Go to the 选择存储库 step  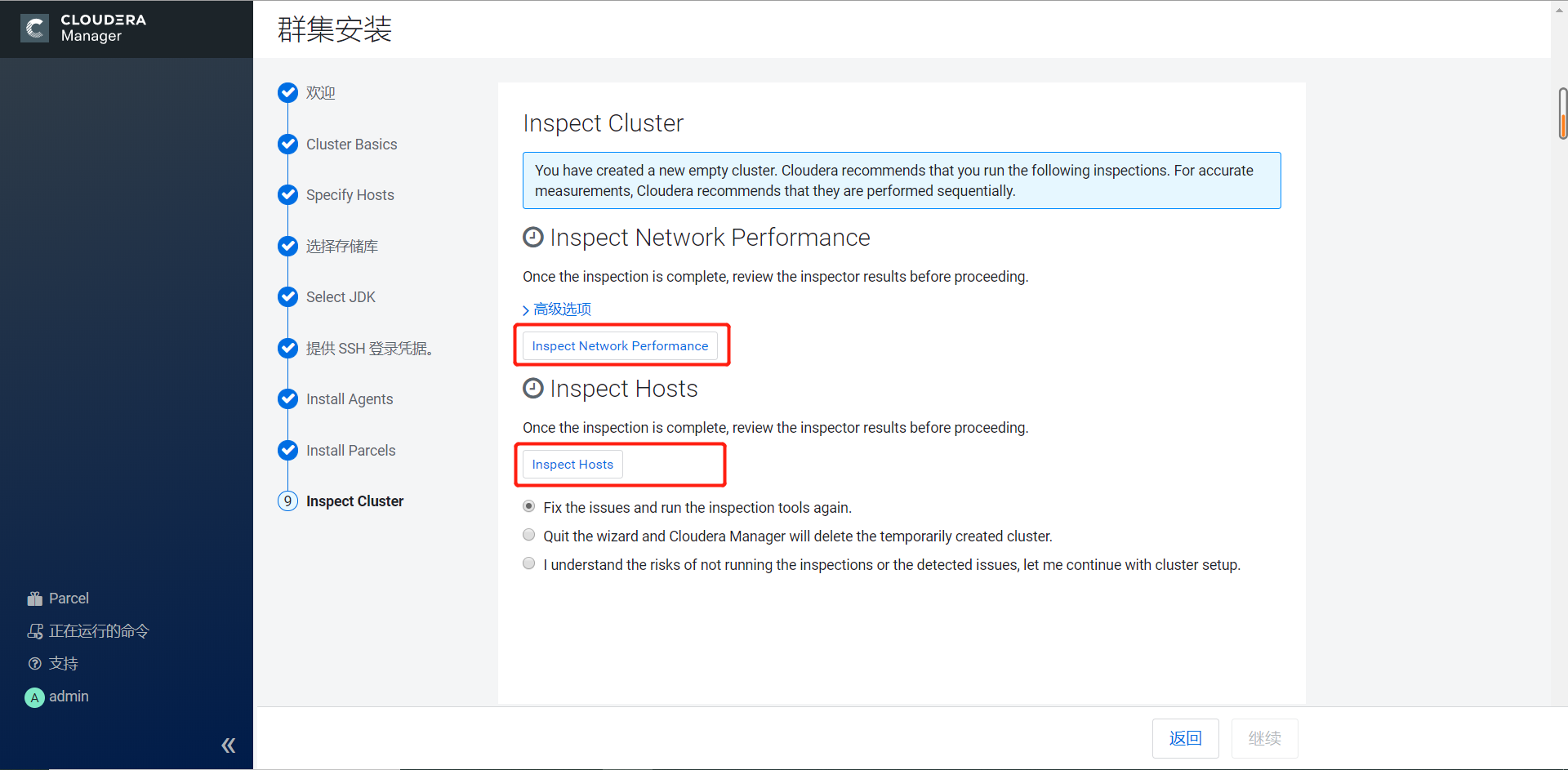[342, 247]
